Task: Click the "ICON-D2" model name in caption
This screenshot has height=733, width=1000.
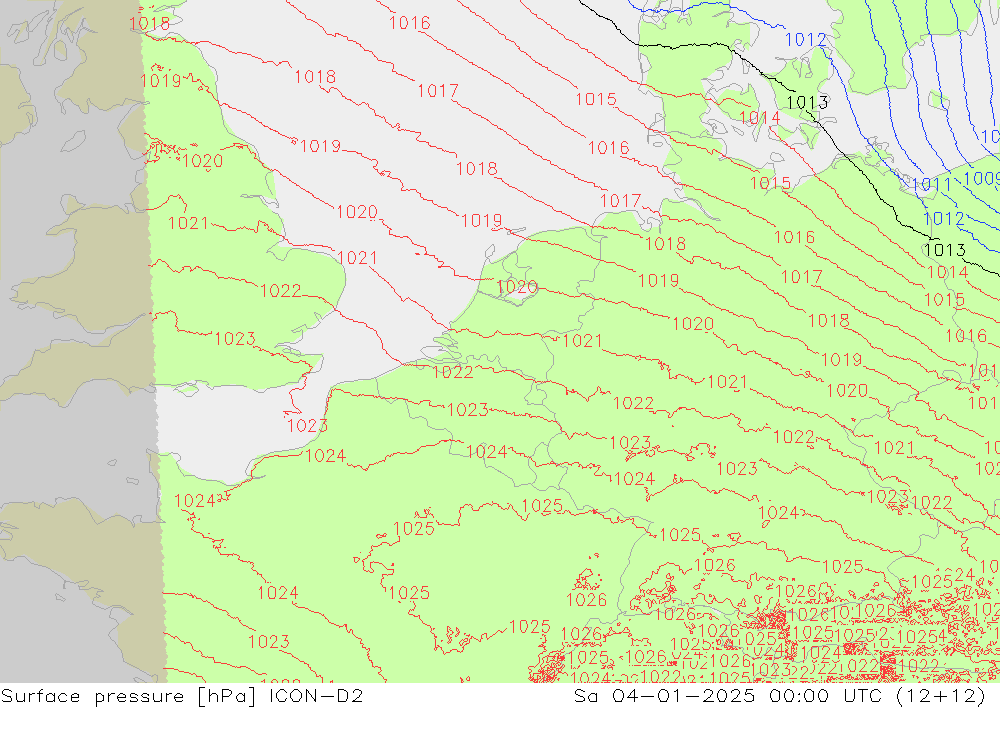Action: 316,695
